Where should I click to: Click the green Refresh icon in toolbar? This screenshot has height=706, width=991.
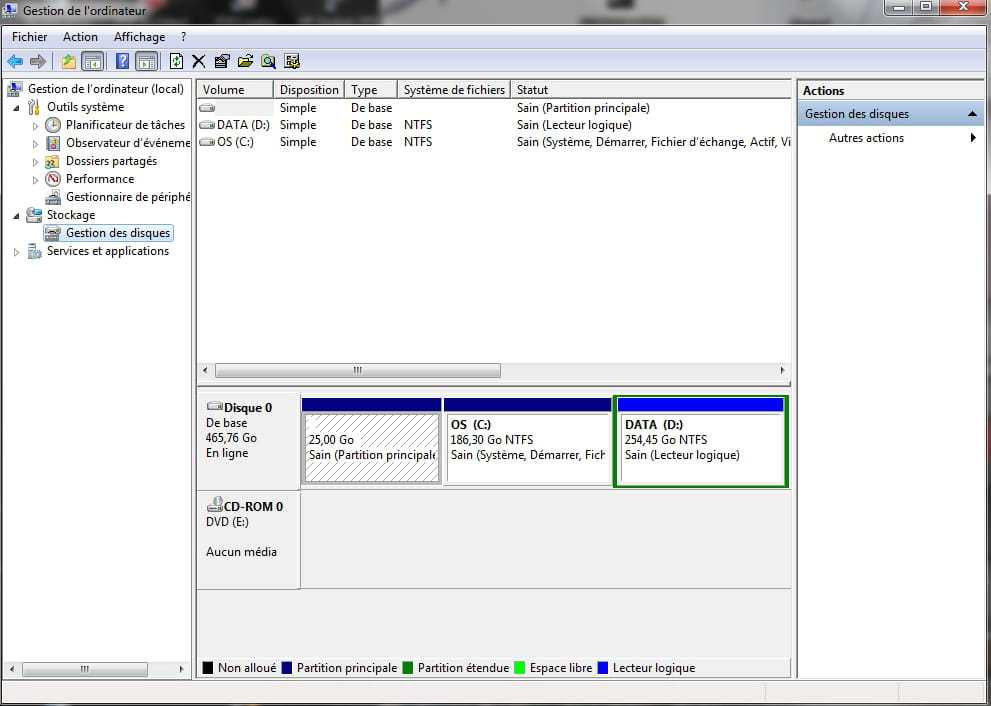point(176,61)
